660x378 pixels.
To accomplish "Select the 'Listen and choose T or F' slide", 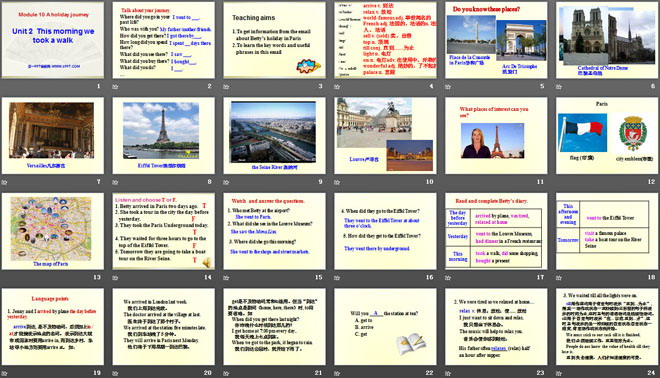I will tap(163, 231).
